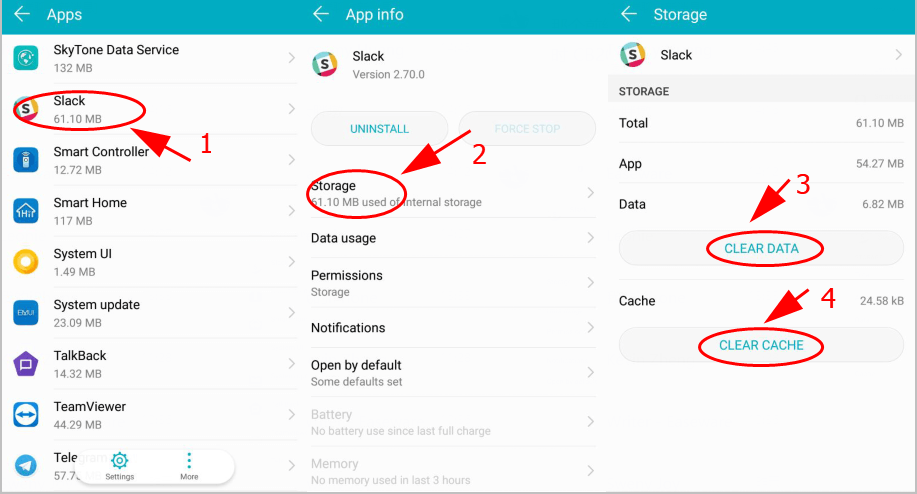917x494 pixels.
Task: Expand the Storage row chevron
Action: coord(591,193)
